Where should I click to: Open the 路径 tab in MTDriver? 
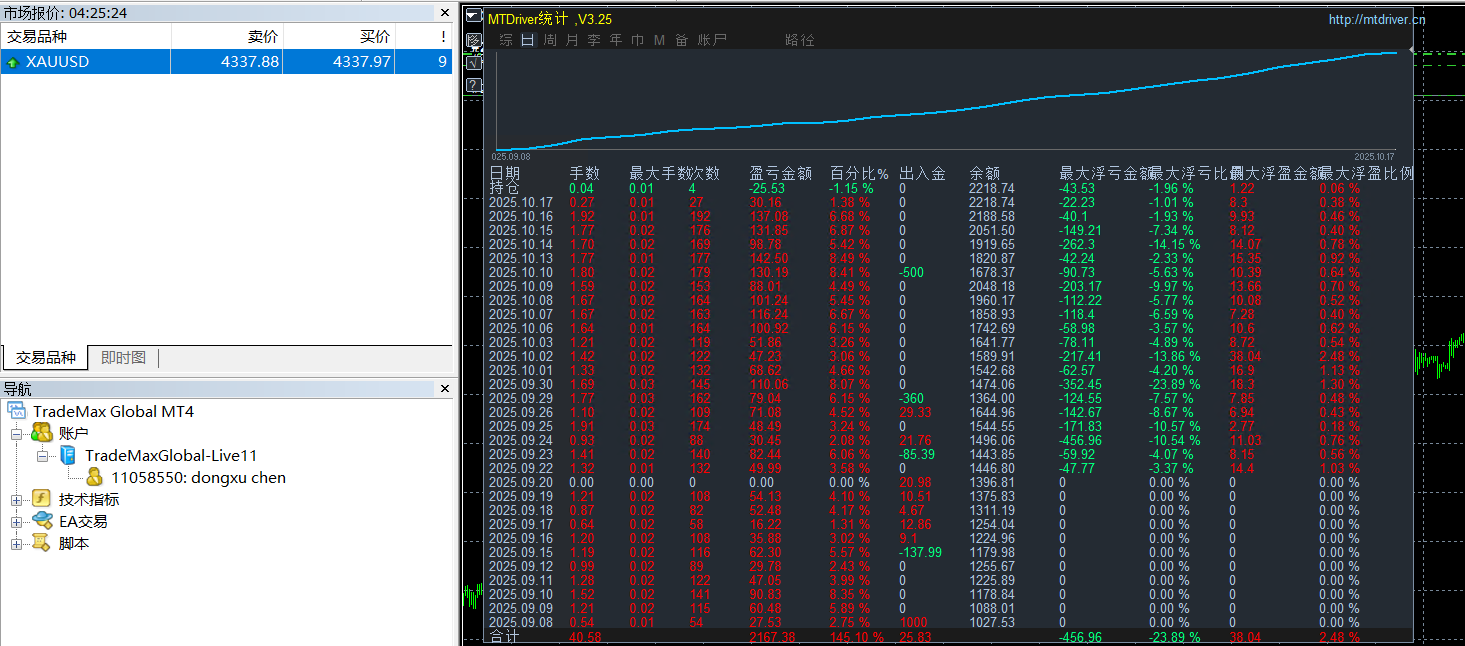800,40
